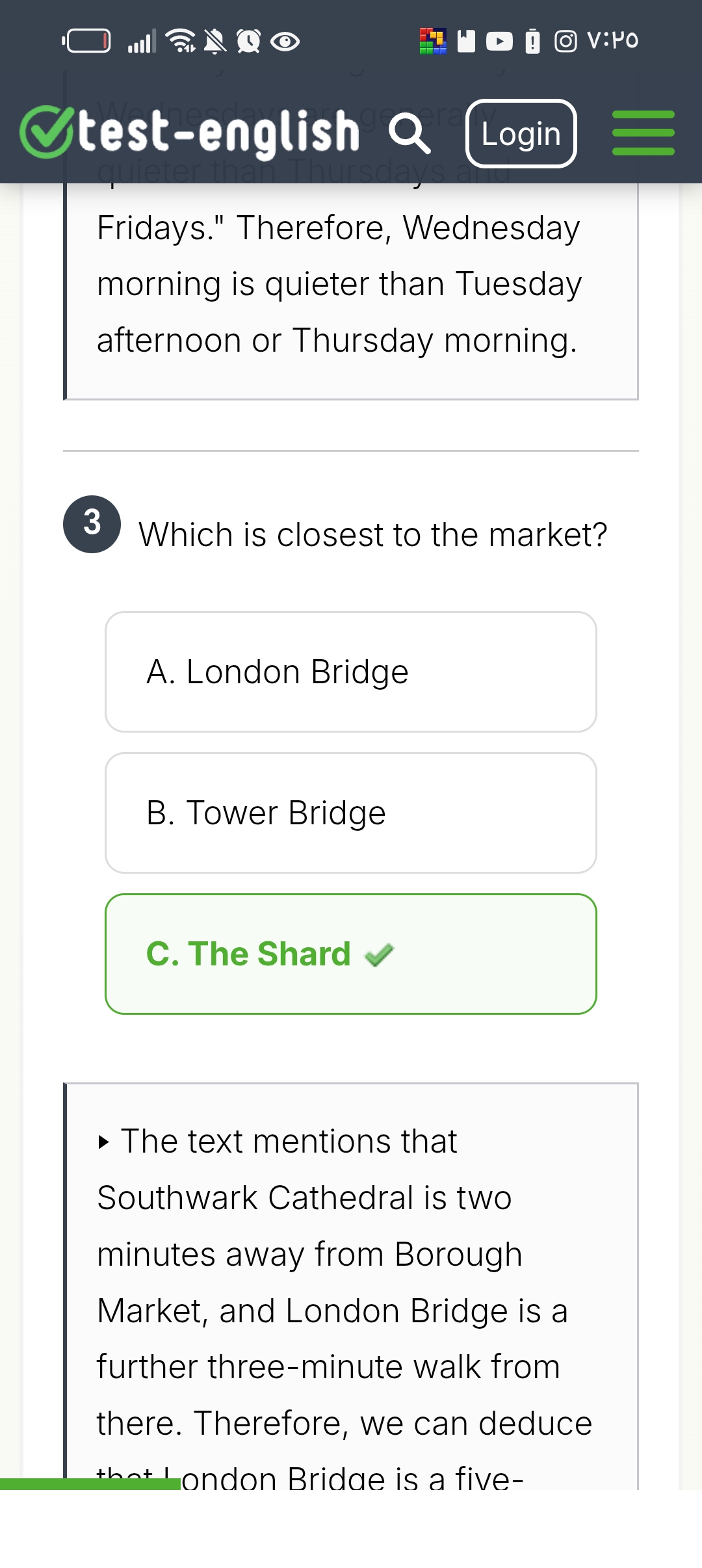The image size is (702, 1568).
Task: Tap the eye comfort status icon
Action: (x=285, y=42)
